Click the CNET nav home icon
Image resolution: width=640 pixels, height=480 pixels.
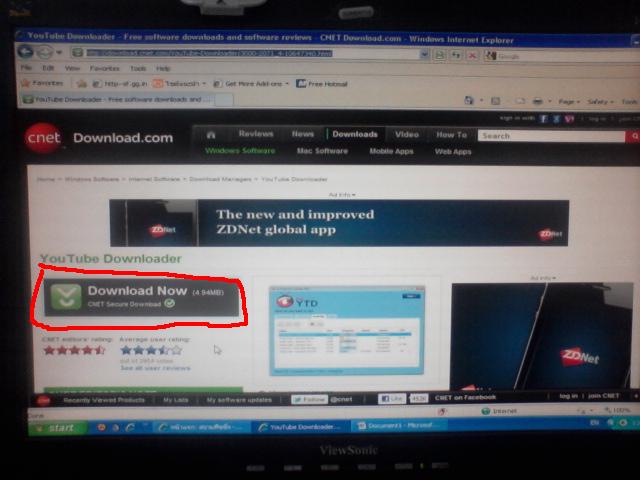click(211, 135)
